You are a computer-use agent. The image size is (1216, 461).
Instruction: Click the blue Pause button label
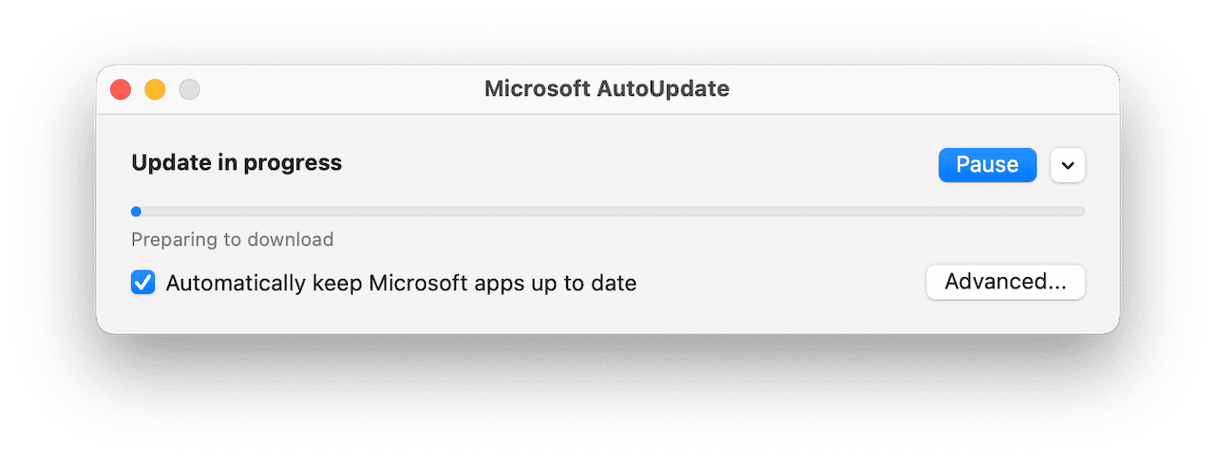(x=986, y=165)
